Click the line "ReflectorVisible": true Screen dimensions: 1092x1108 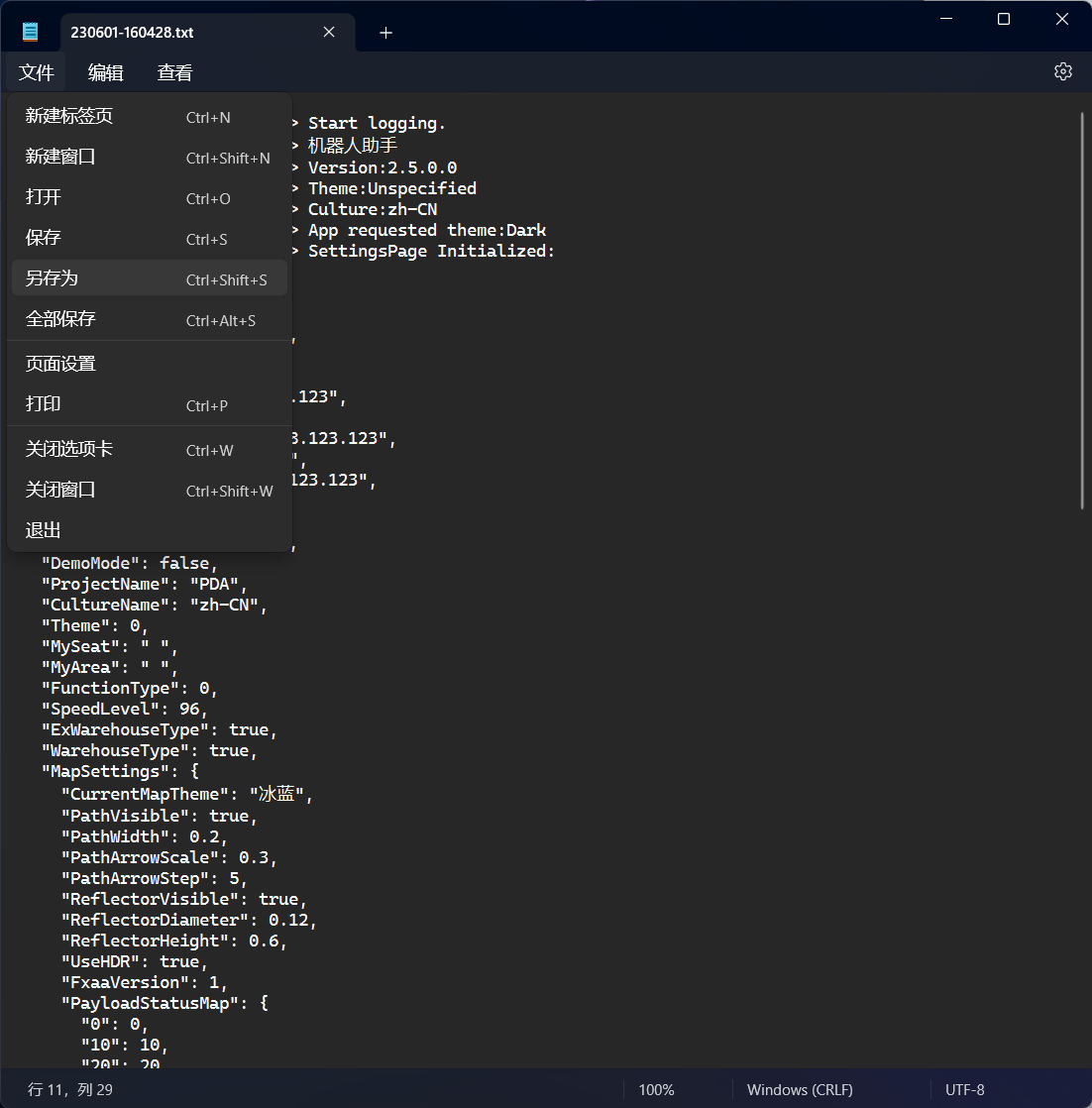tap(183, 900)
